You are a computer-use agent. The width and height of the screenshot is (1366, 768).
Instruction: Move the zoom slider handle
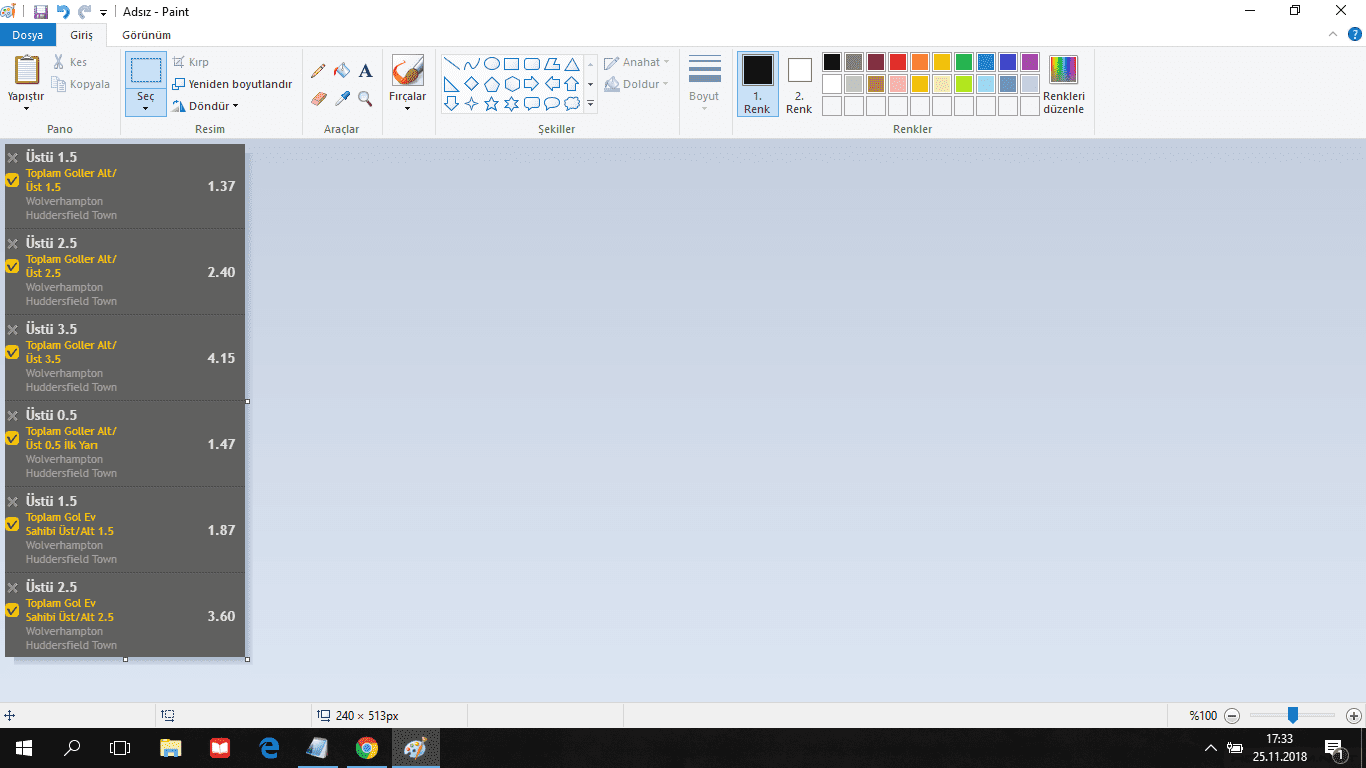click(x=1292, y=715)
